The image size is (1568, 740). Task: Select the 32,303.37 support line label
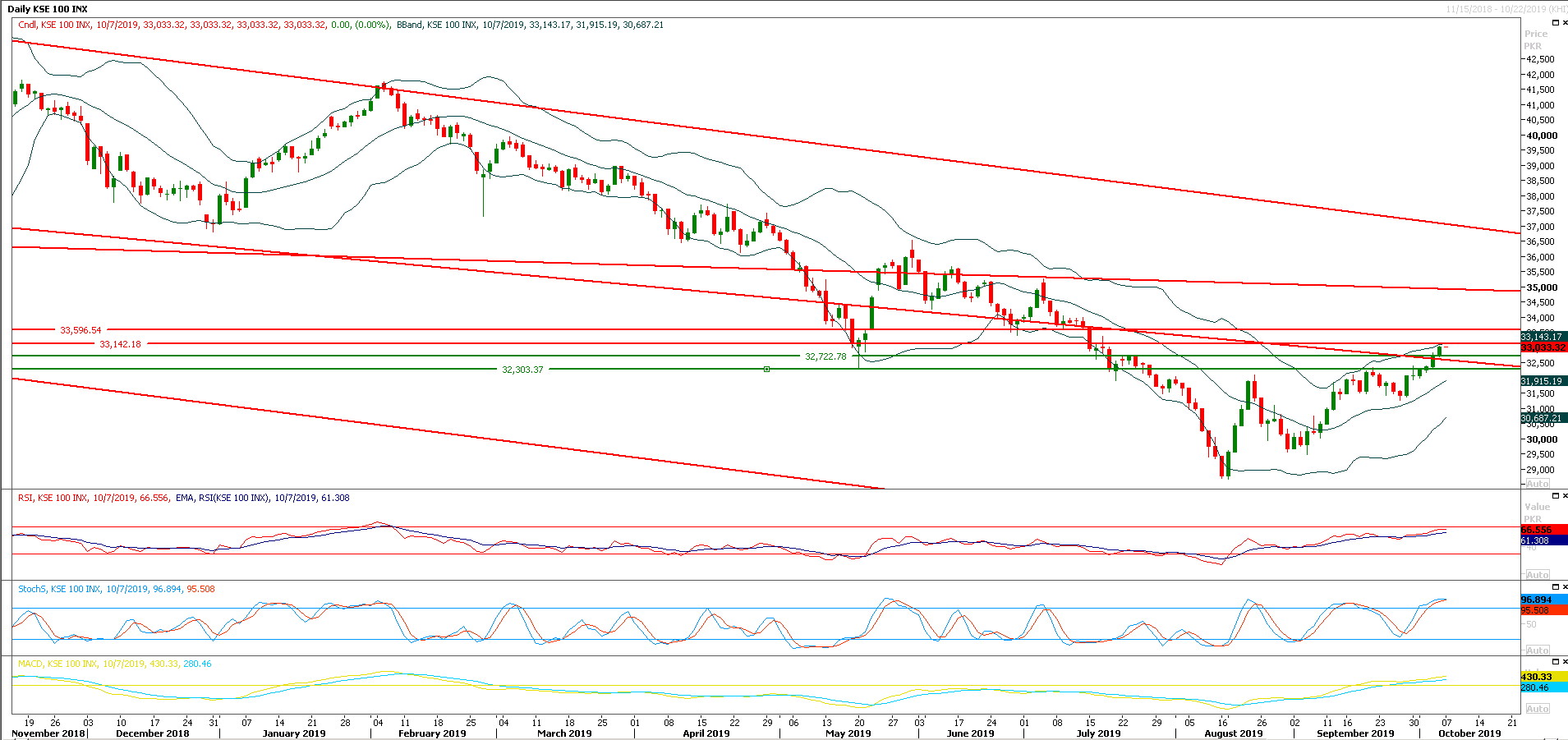(x=522, y=370)
